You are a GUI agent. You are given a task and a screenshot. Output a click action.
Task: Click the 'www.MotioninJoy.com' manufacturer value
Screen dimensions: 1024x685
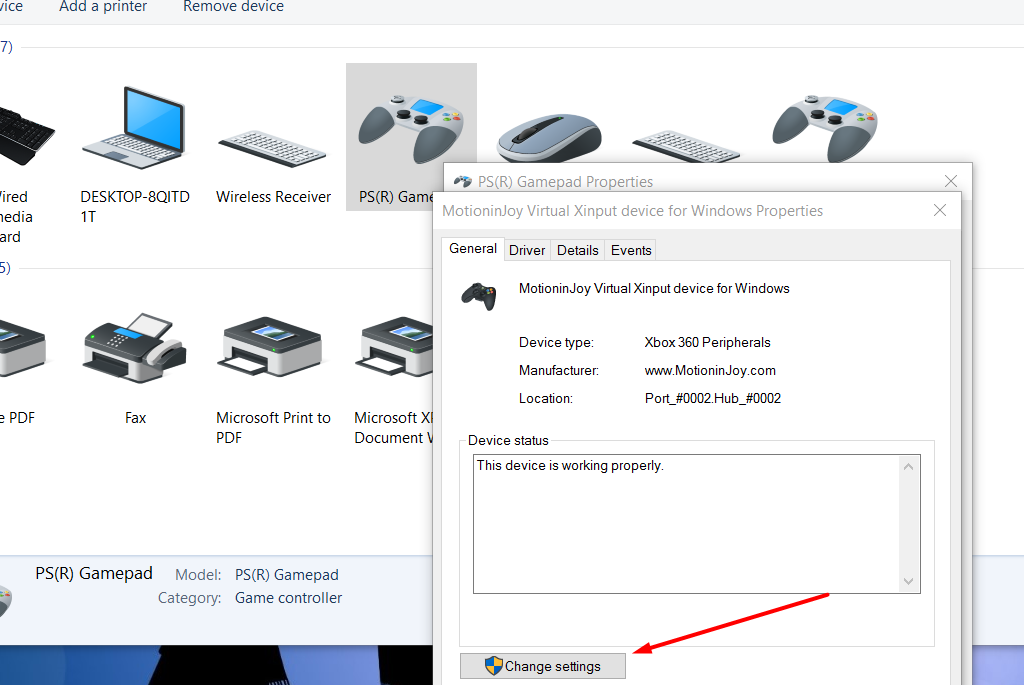click(x=710, y=370)
